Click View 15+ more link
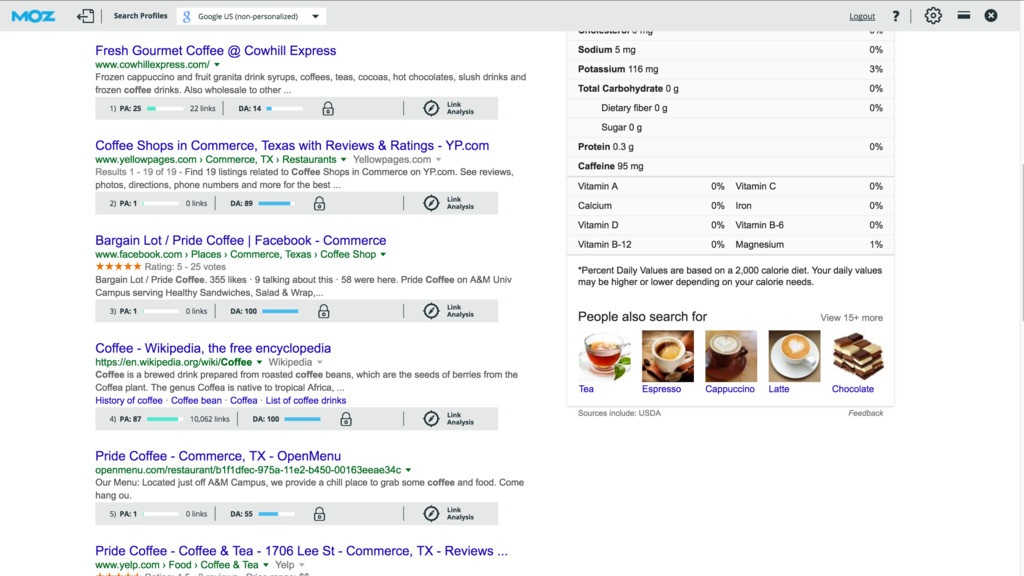Screen dimensions: 1024x576 (852, 318)
